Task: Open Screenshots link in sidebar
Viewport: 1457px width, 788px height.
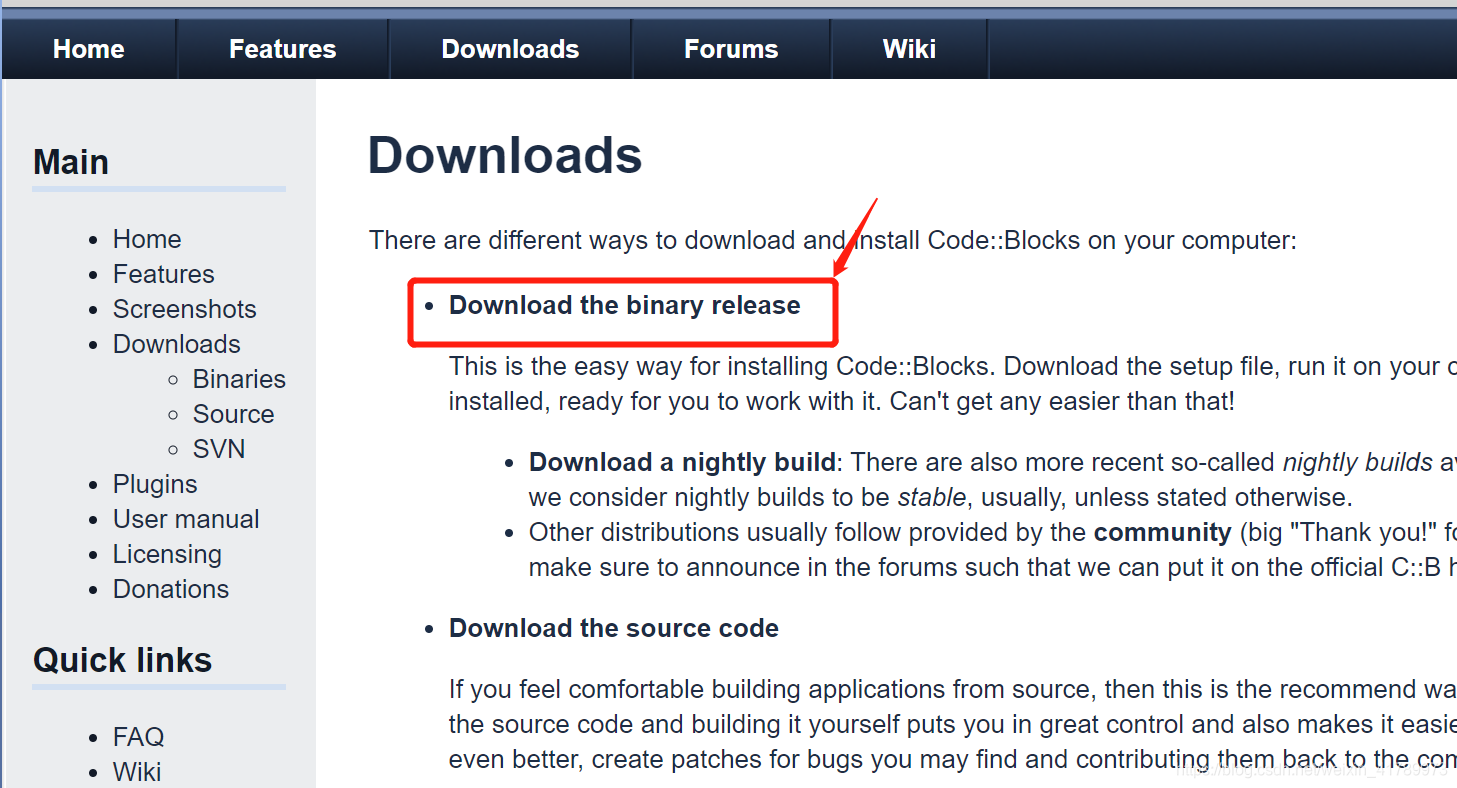Action: coord(185,309)
